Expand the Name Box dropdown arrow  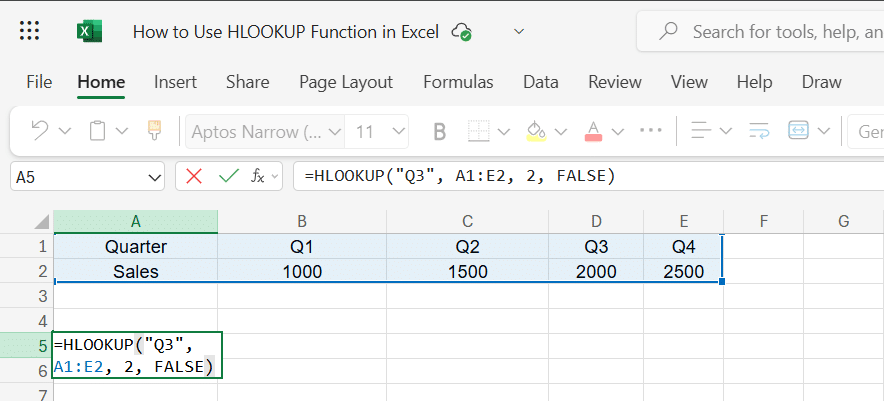click(154, 177)
